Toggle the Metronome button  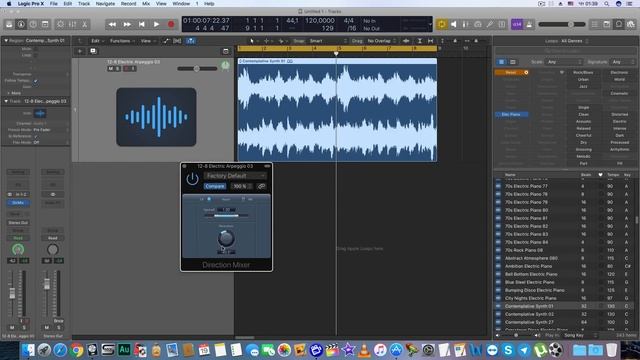529,24
